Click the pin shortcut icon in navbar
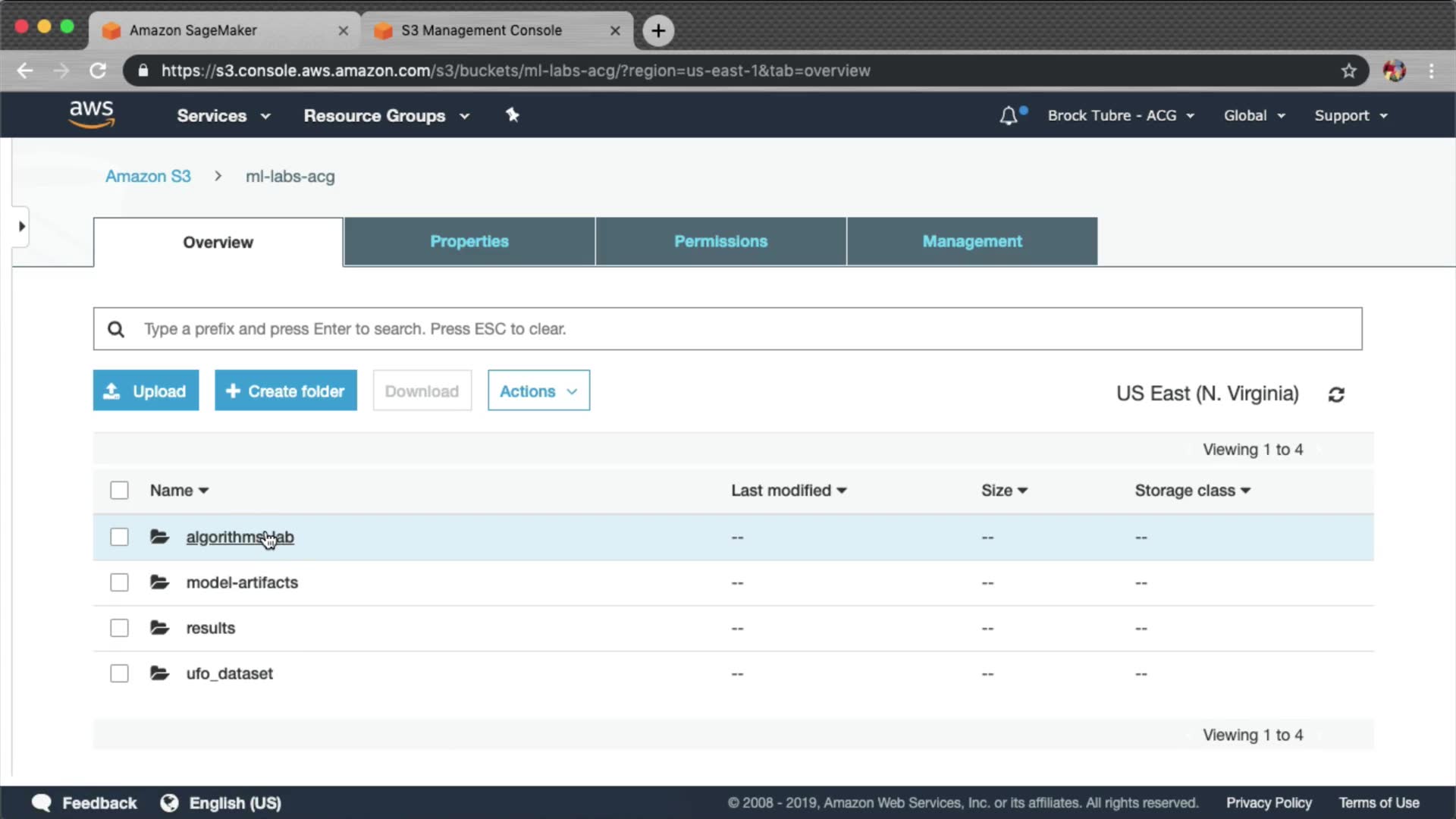Viewport: 1456px width, 819px height. click(513, 115)
